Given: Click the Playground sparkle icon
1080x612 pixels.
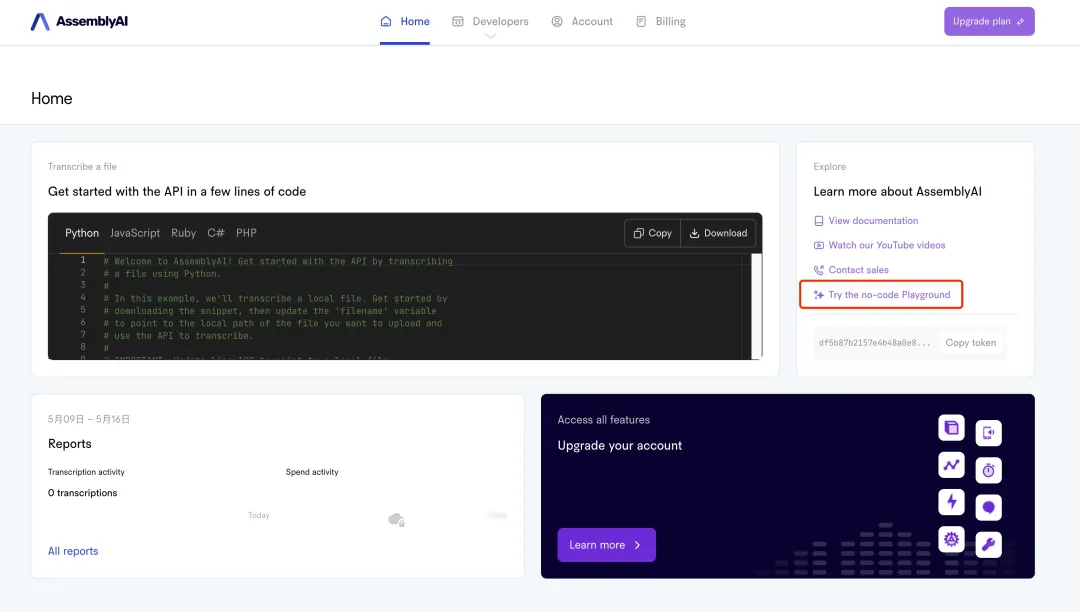Looking at the screenshot, I should coord(818,295).
